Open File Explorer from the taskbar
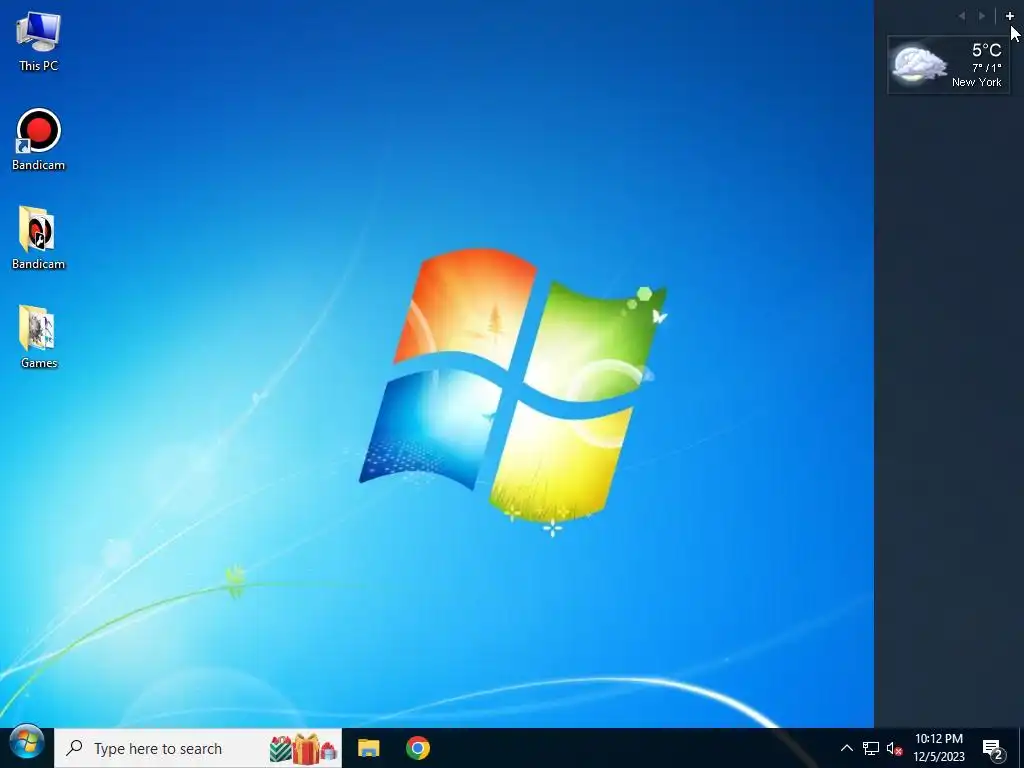Image resolution: width=1024 pixels, height=768 pixels. click(x=368, y=748)
